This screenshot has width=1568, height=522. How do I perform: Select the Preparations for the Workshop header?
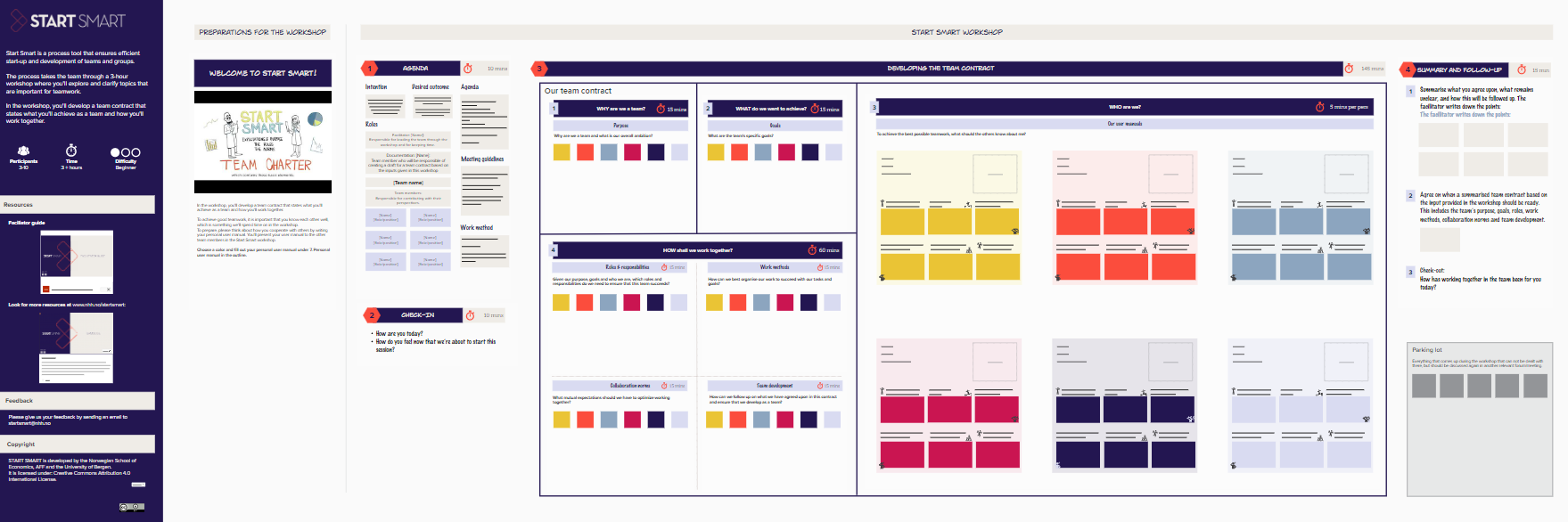pos(262,32)
